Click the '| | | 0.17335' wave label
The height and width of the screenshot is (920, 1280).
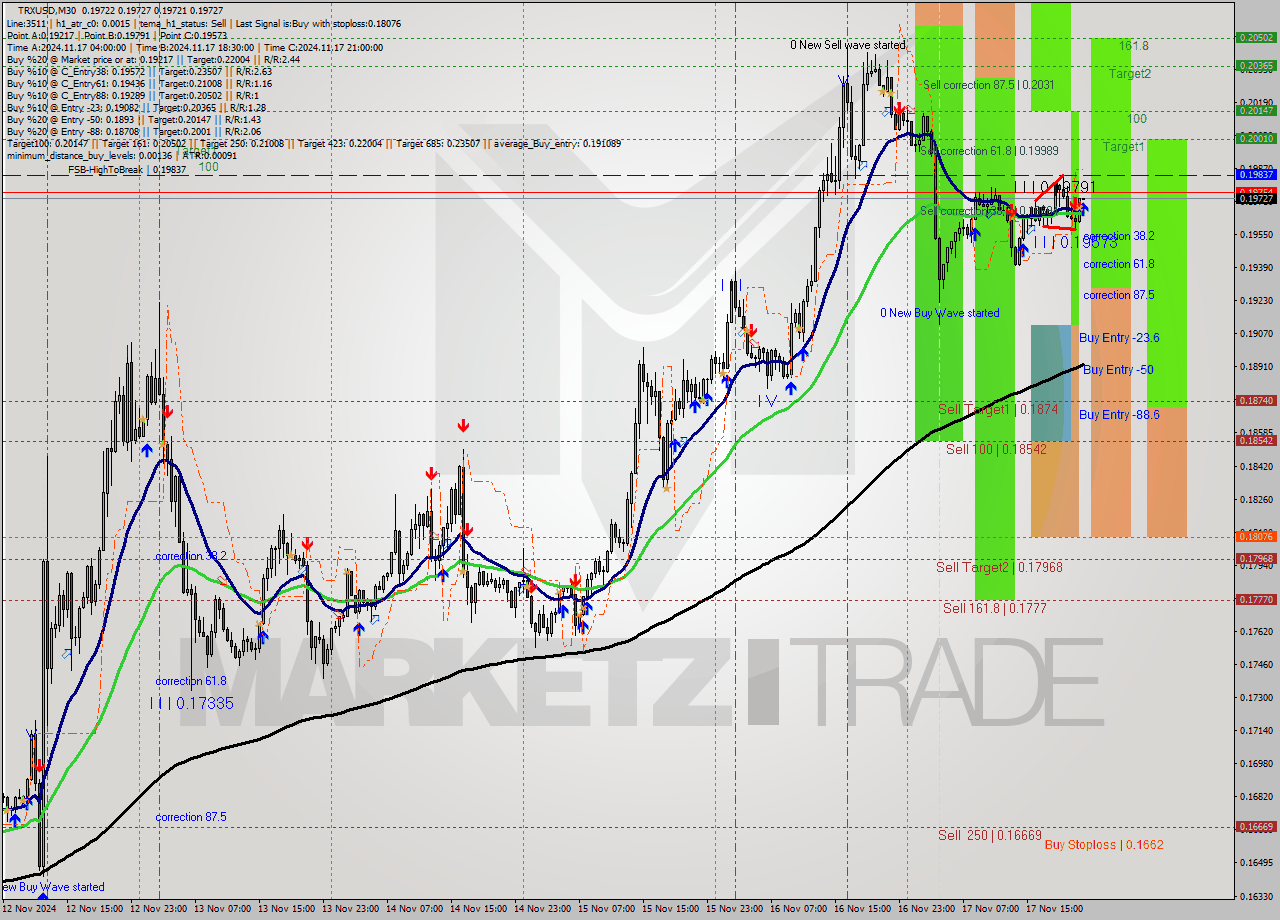(x=191, y=704)
